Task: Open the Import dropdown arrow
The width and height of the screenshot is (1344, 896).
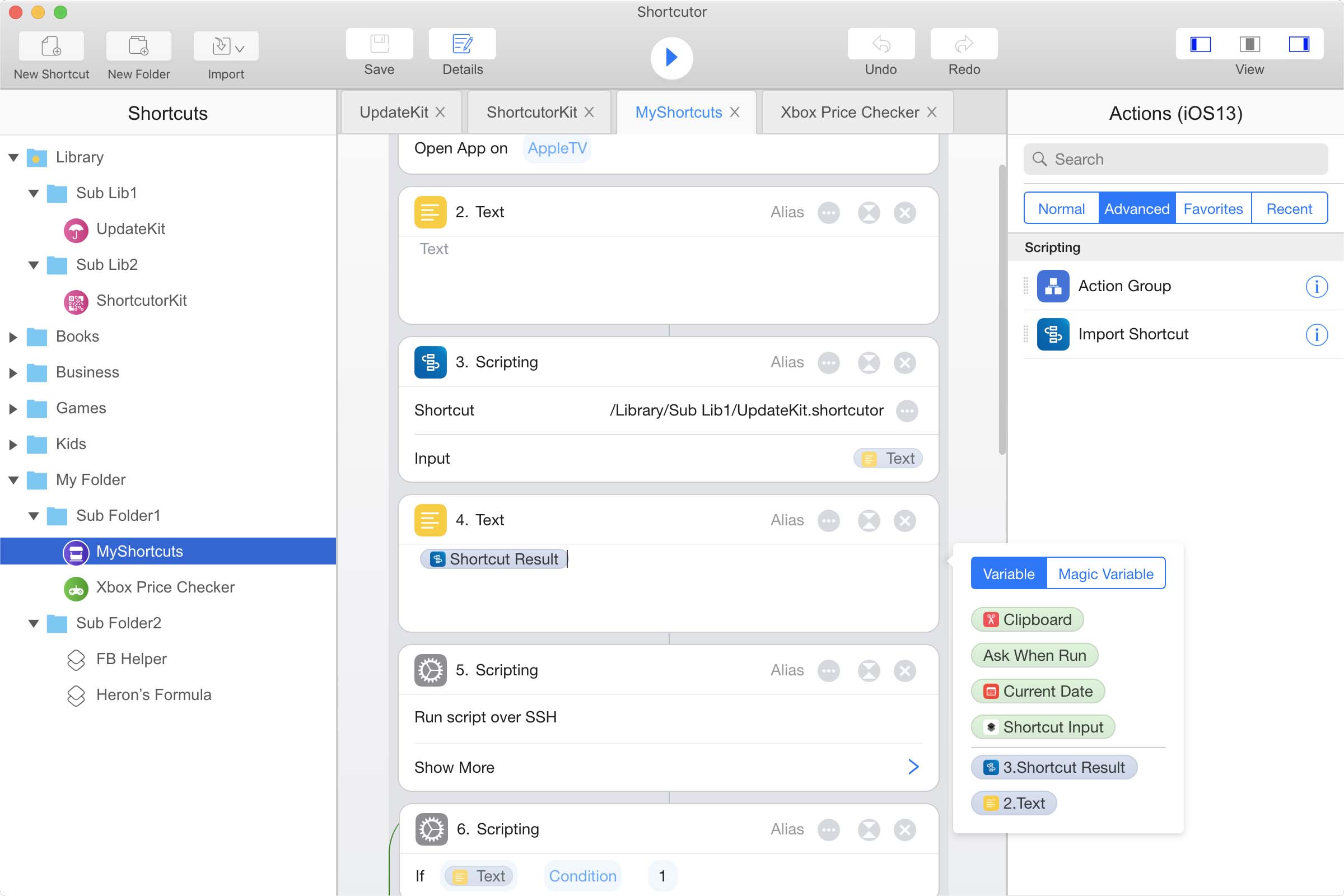Action: pyautogui.click(x=240, y=49)
